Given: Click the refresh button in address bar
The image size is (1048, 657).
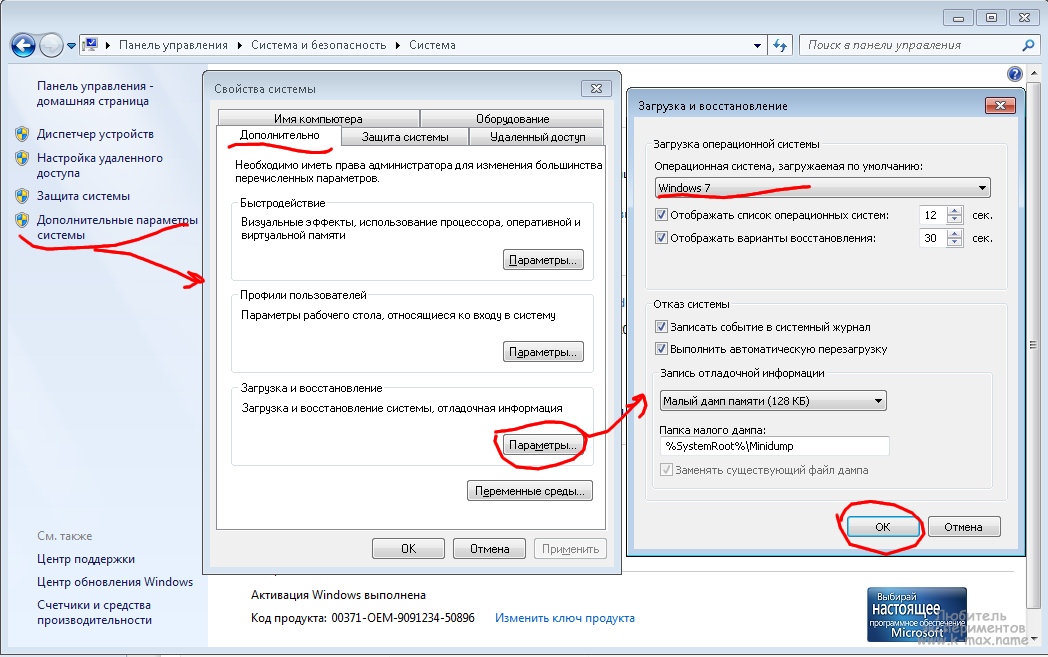Looking at the screenshot, I should (780, 45).
